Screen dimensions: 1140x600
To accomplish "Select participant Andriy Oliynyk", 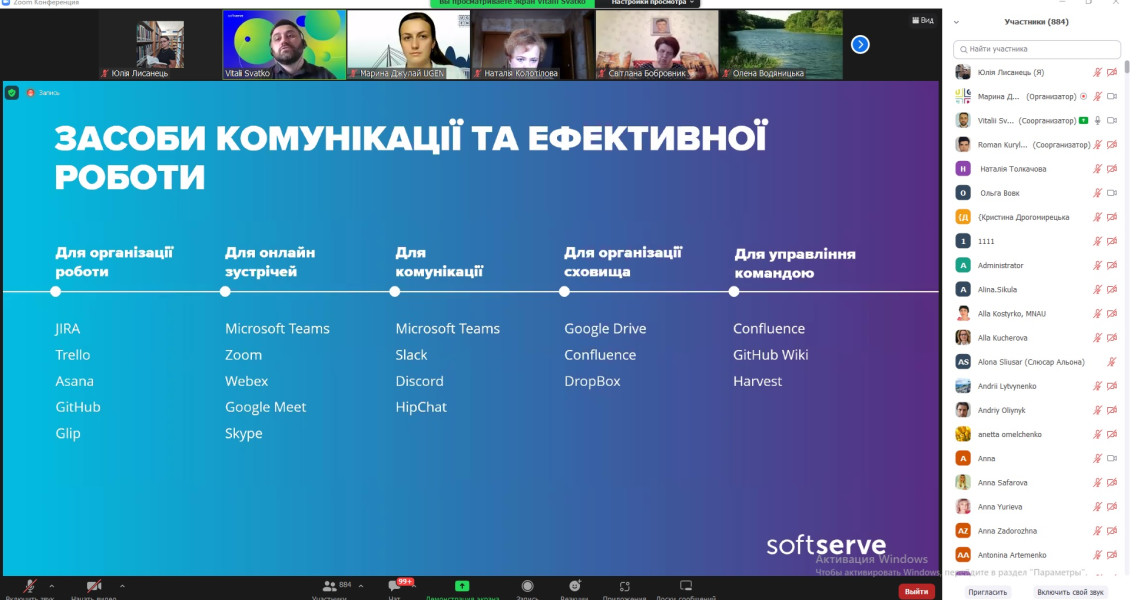I will [x=1037, y=410].
